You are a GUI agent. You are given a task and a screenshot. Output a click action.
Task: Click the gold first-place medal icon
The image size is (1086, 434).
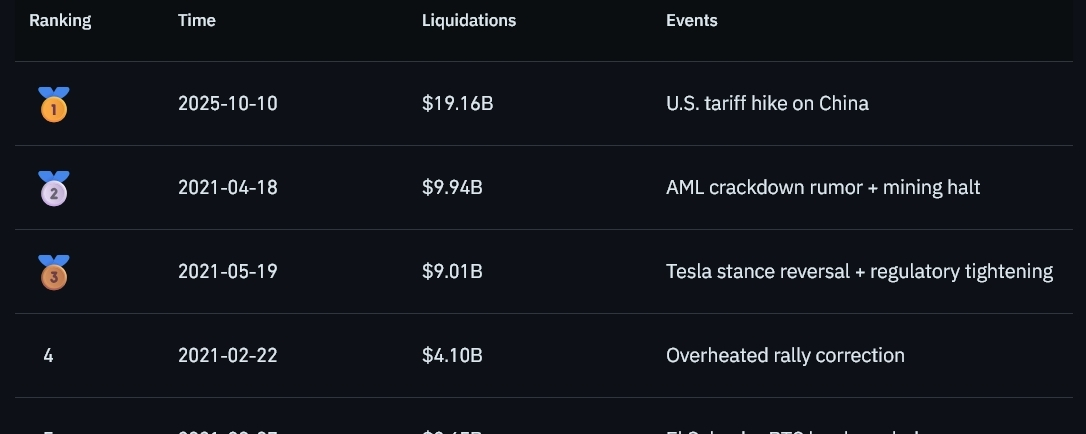(x=53, y=105)
